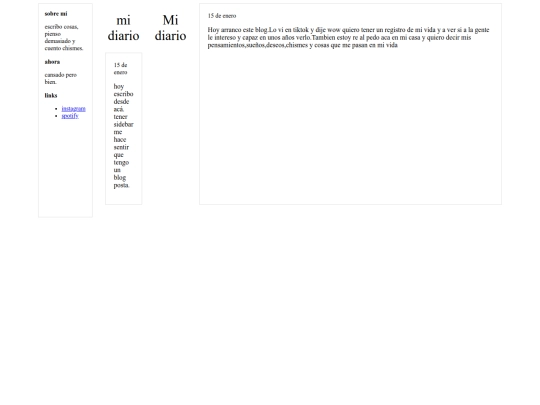Select the 'escribo cosas, pienso demasiado' paragraph
Image resolution: width=540 pixels, height=405 pixels.
[64, 37]
